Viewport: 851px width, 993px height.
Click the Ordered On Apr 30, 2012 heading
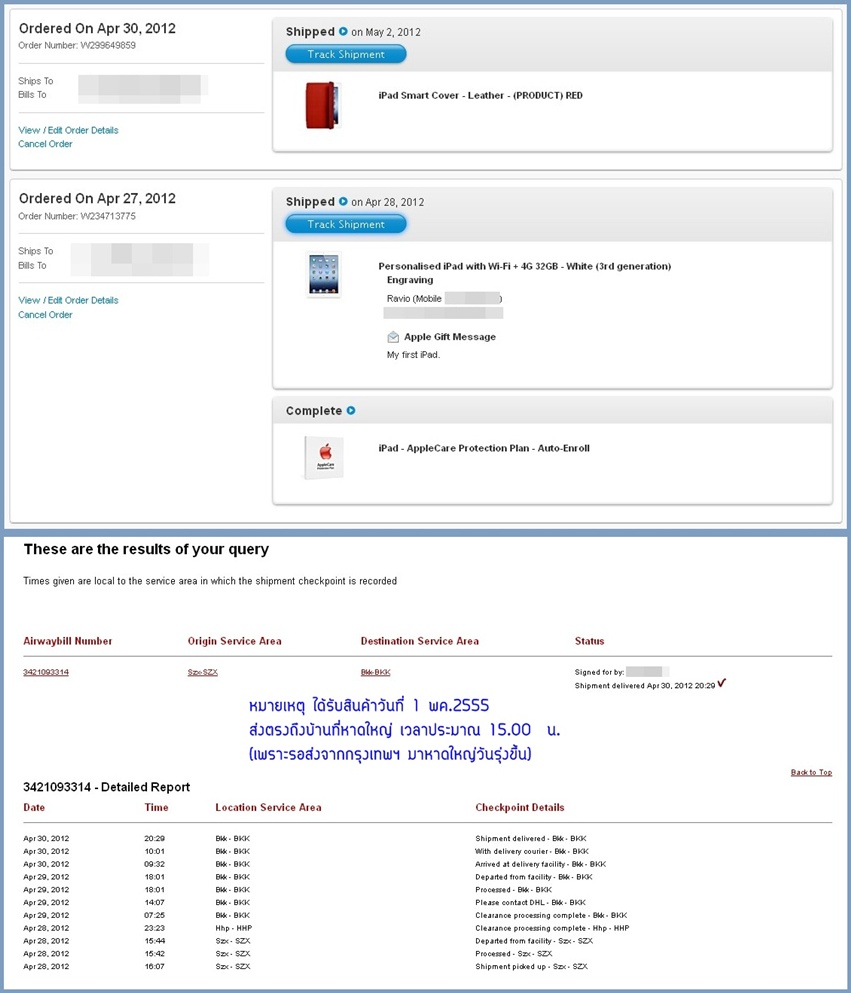(x=98, y=28)
